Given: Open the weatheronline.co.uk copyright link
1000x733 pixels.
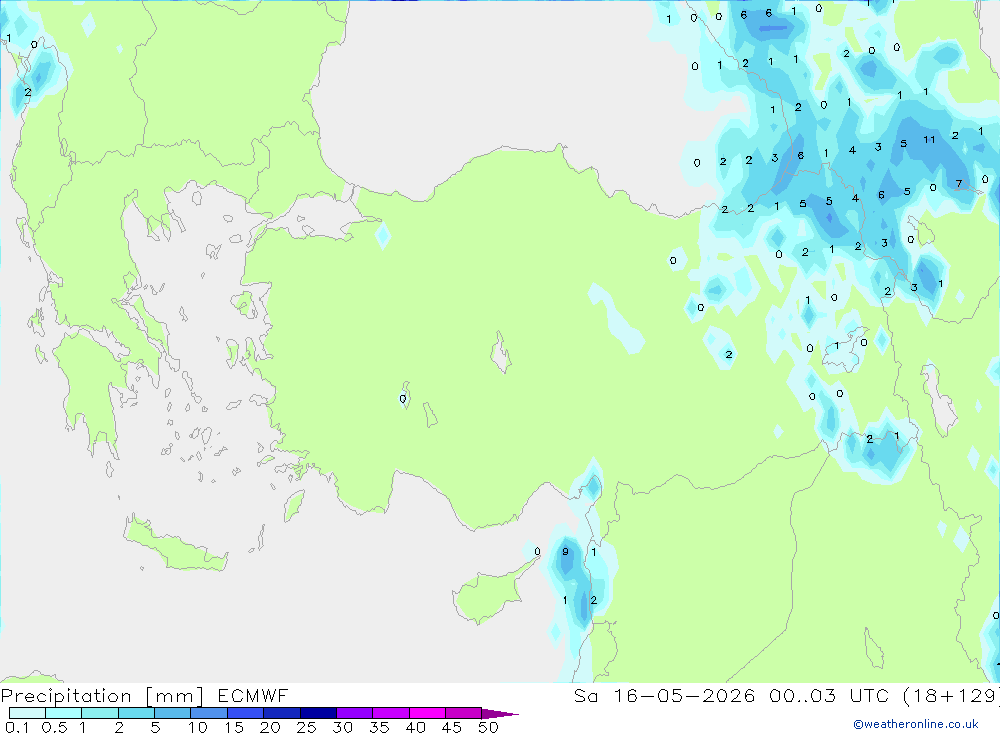Looking at the screenshot, I should click(x=916, y=724).
